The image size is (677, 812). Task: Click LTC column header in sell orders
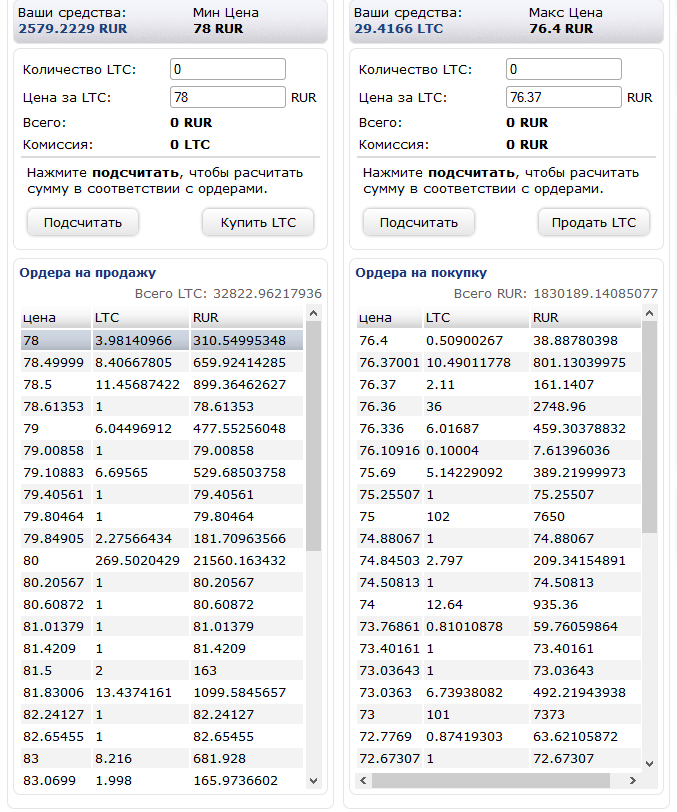pos(140,317)
